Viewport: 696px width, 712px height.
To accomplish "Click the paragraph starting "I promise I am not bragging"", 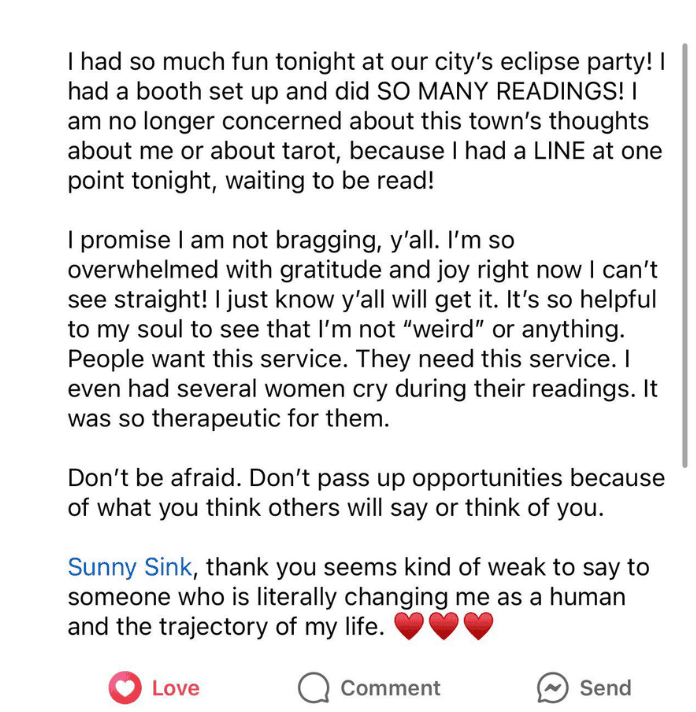I will tap(364, 329).
